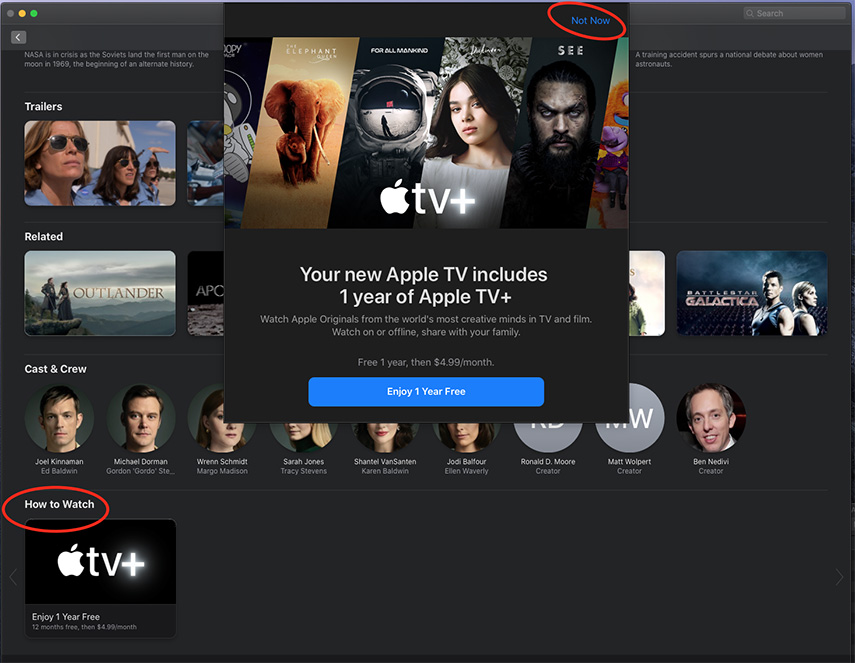Open the Outlander related show
This screenshot has height=663, width=855.
click(x=100, y=293)
